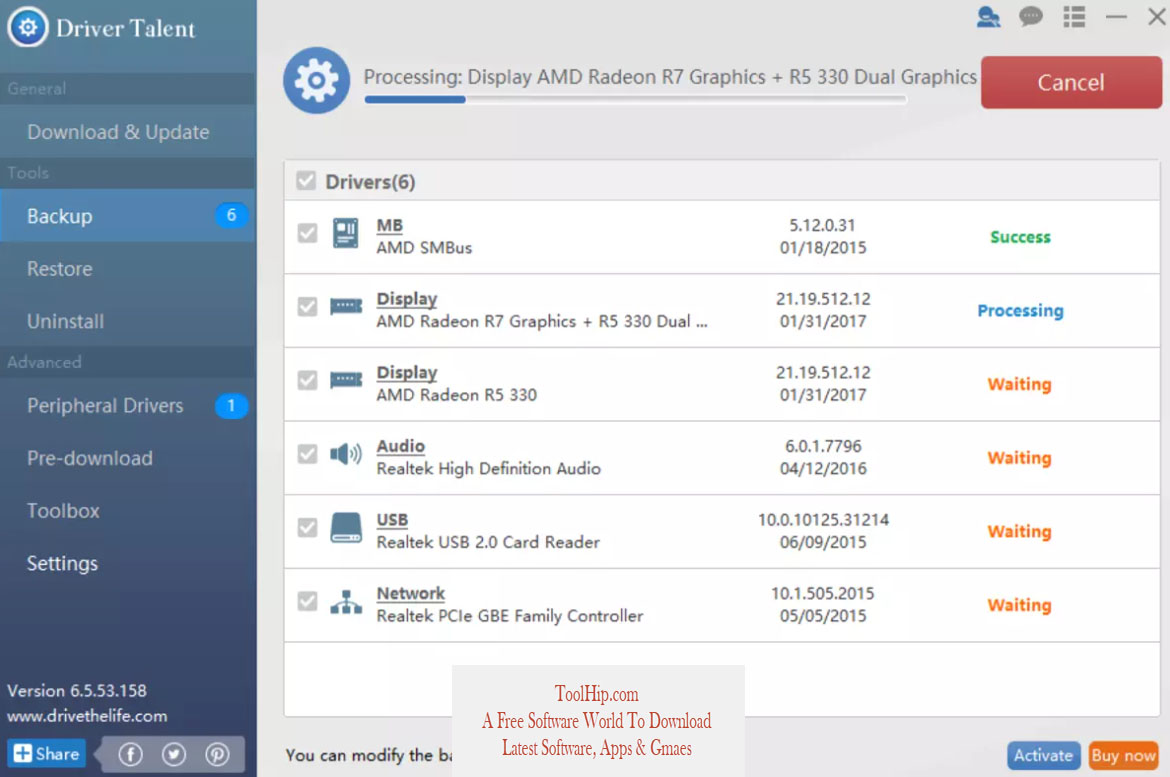Viewport: 1170px width, 777px height.
Task: Click version 10.1.505.2015 of Network driver
Action: click(822, 593)
